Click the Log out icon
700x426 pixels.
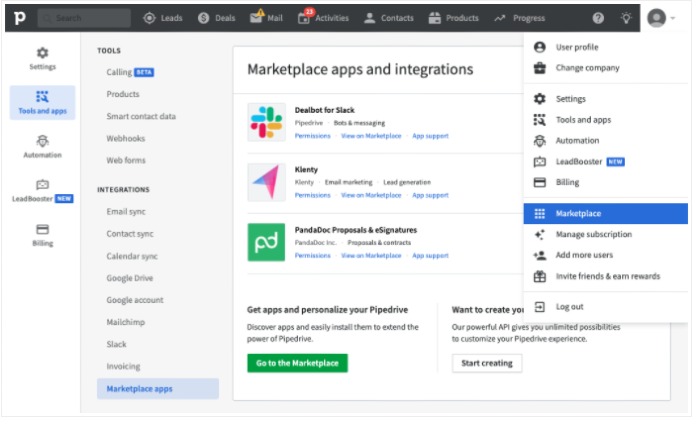coord(539,307)
